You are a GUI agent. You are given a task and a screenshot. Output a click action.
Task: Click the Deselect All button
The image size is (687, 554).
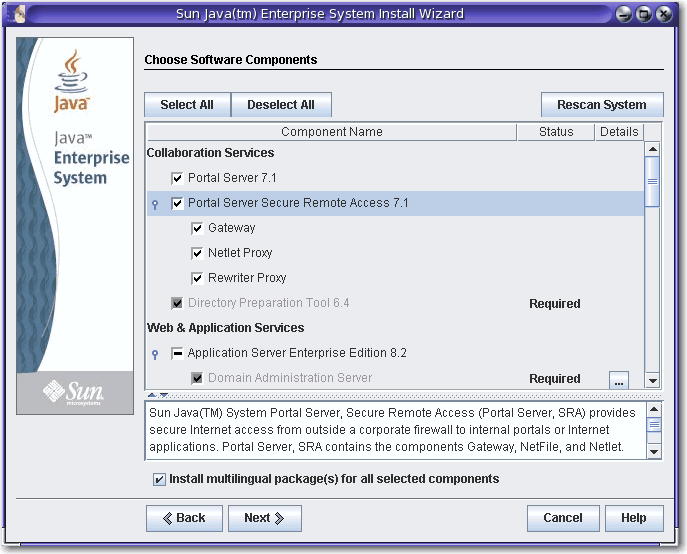[x=281, y=105]
